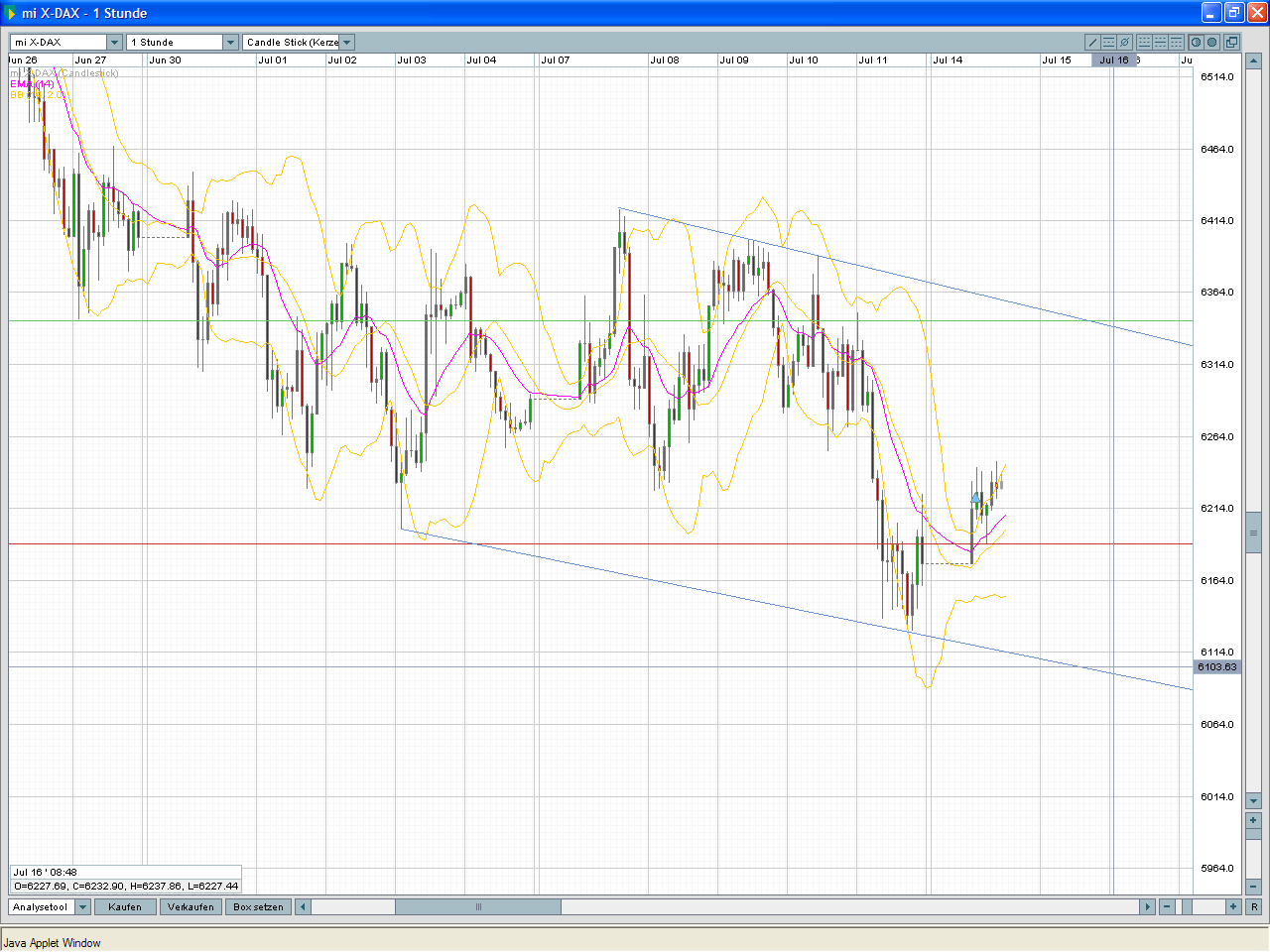Expand the Candle Stick chart type dropdown

click(346, 43)
